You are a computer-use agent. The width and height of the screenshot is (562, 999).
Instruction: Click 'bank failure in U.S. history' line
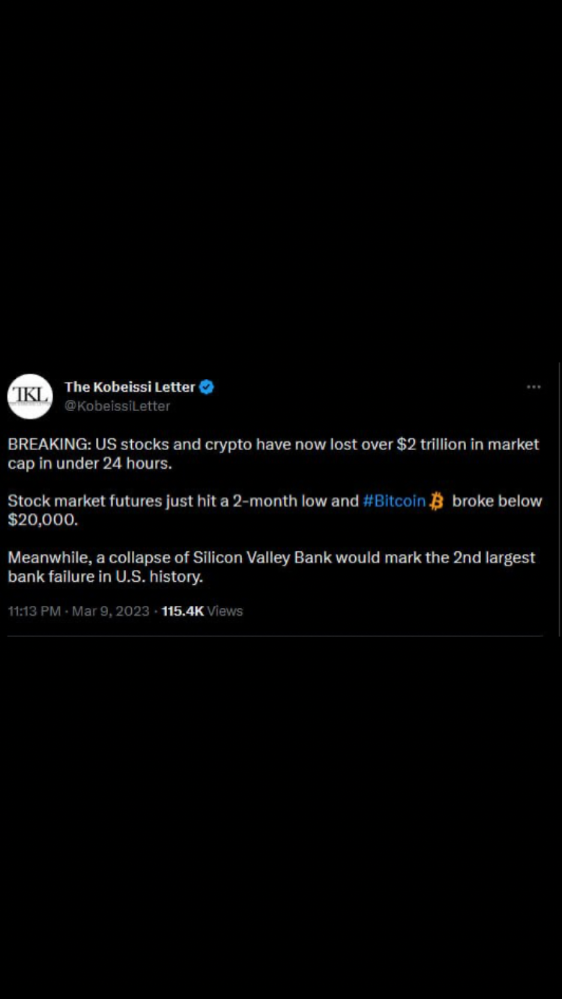point(105,577)
